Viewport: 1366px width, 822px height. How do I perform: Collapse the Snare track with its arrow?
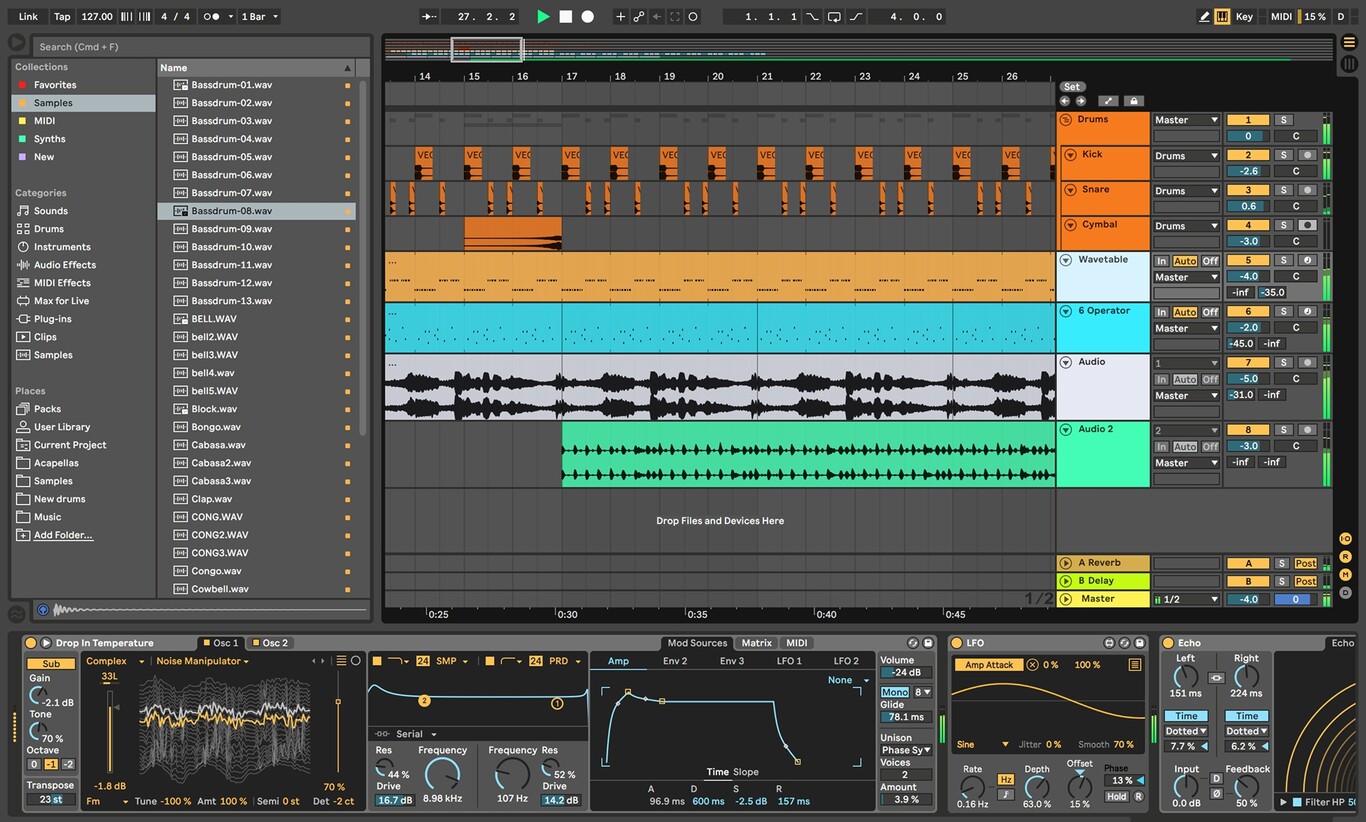click(1070, 190)
